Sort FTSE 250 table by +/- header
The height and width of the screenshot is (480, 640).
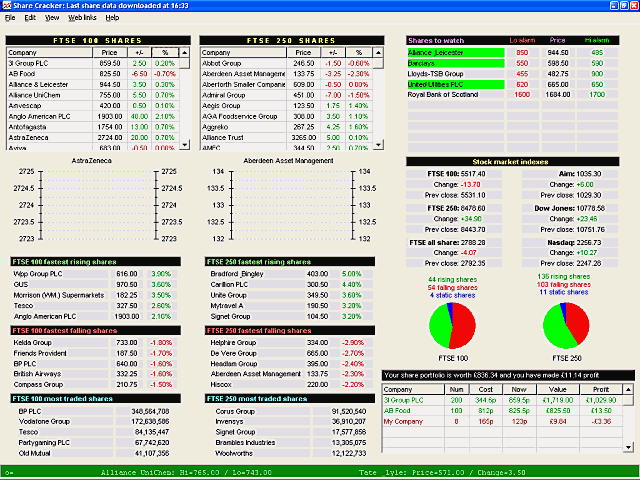tap(333, 53)
